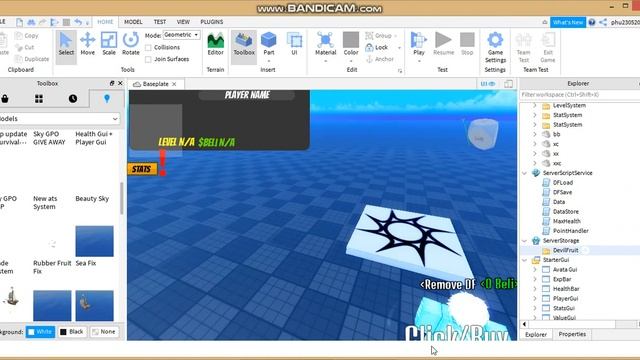The image size is (640, 360).
Task: Open the MODEL ribbon tab
Action: click(x=133, y=22)
